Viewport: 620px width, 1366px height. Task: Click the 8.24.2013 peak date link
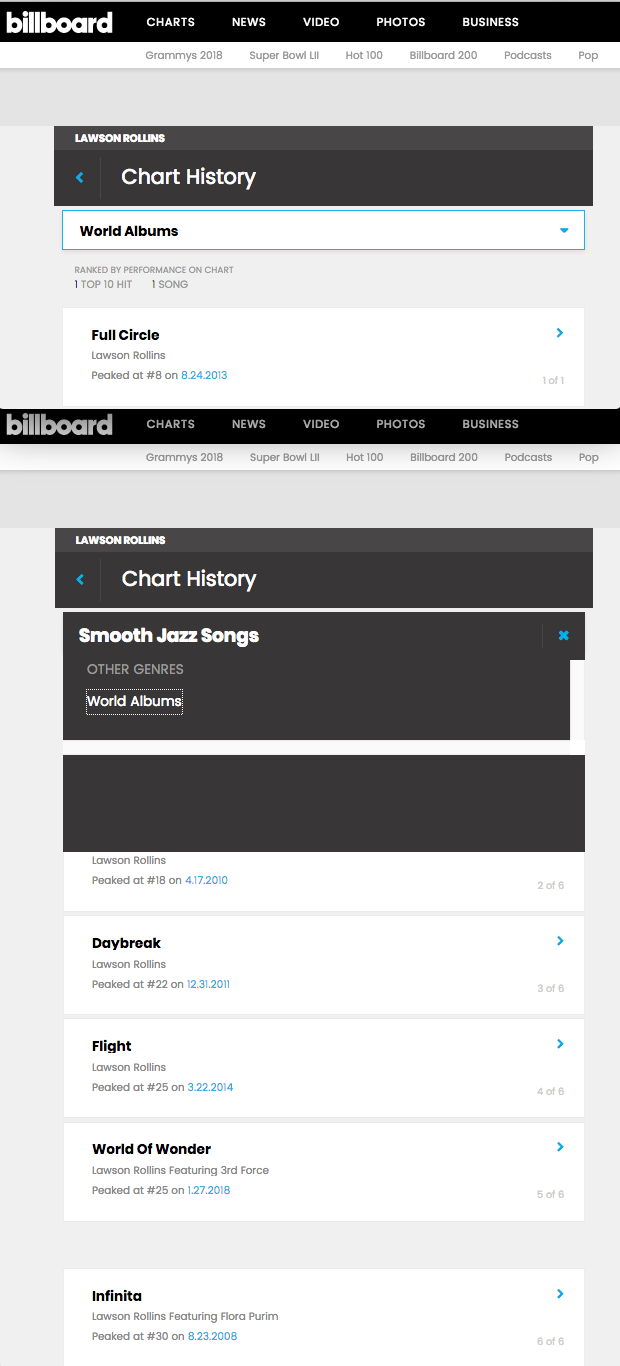[204, 375]
